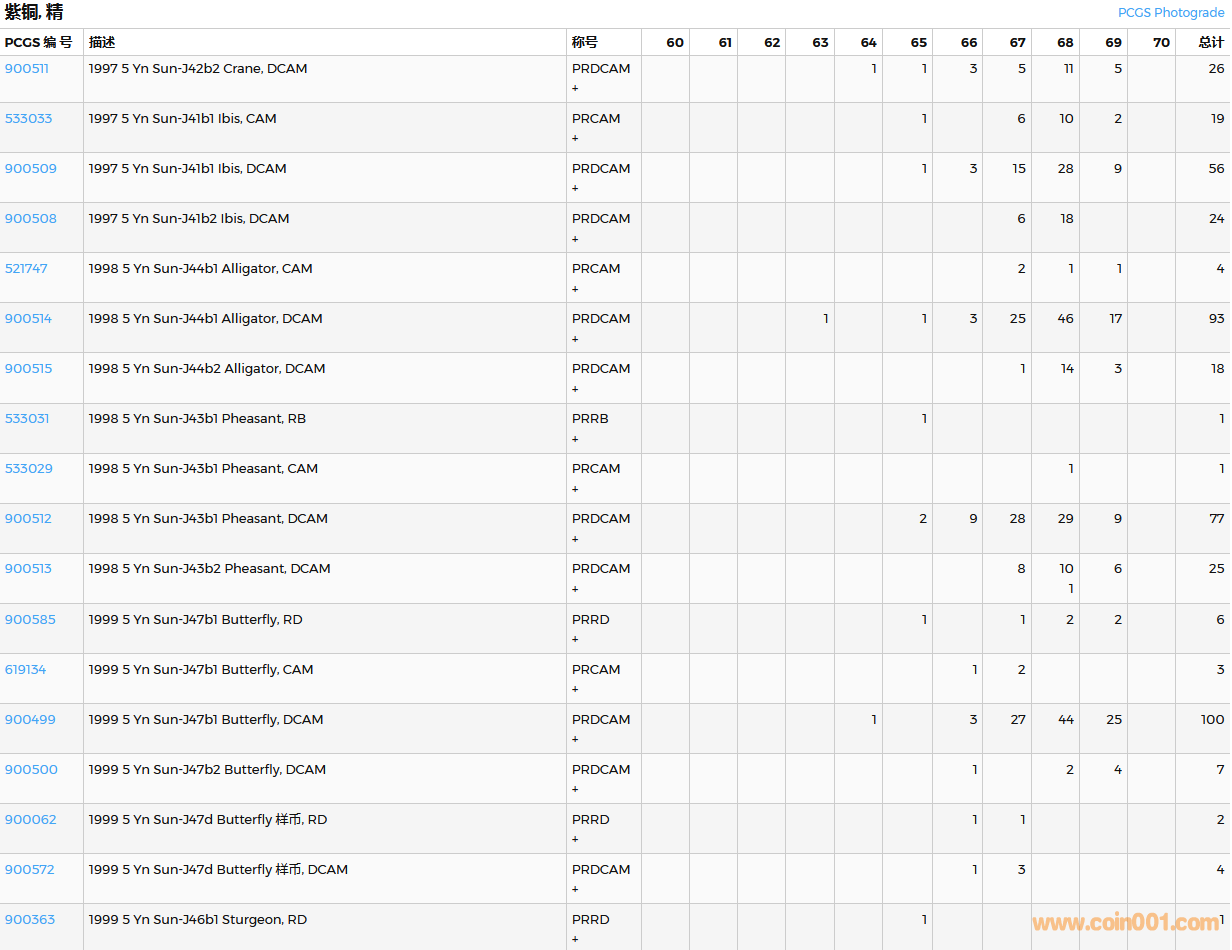The image size is (1232, 950).
Task: Expand plus sign under PRRB Pheasant row
Action: coord(575,439)
